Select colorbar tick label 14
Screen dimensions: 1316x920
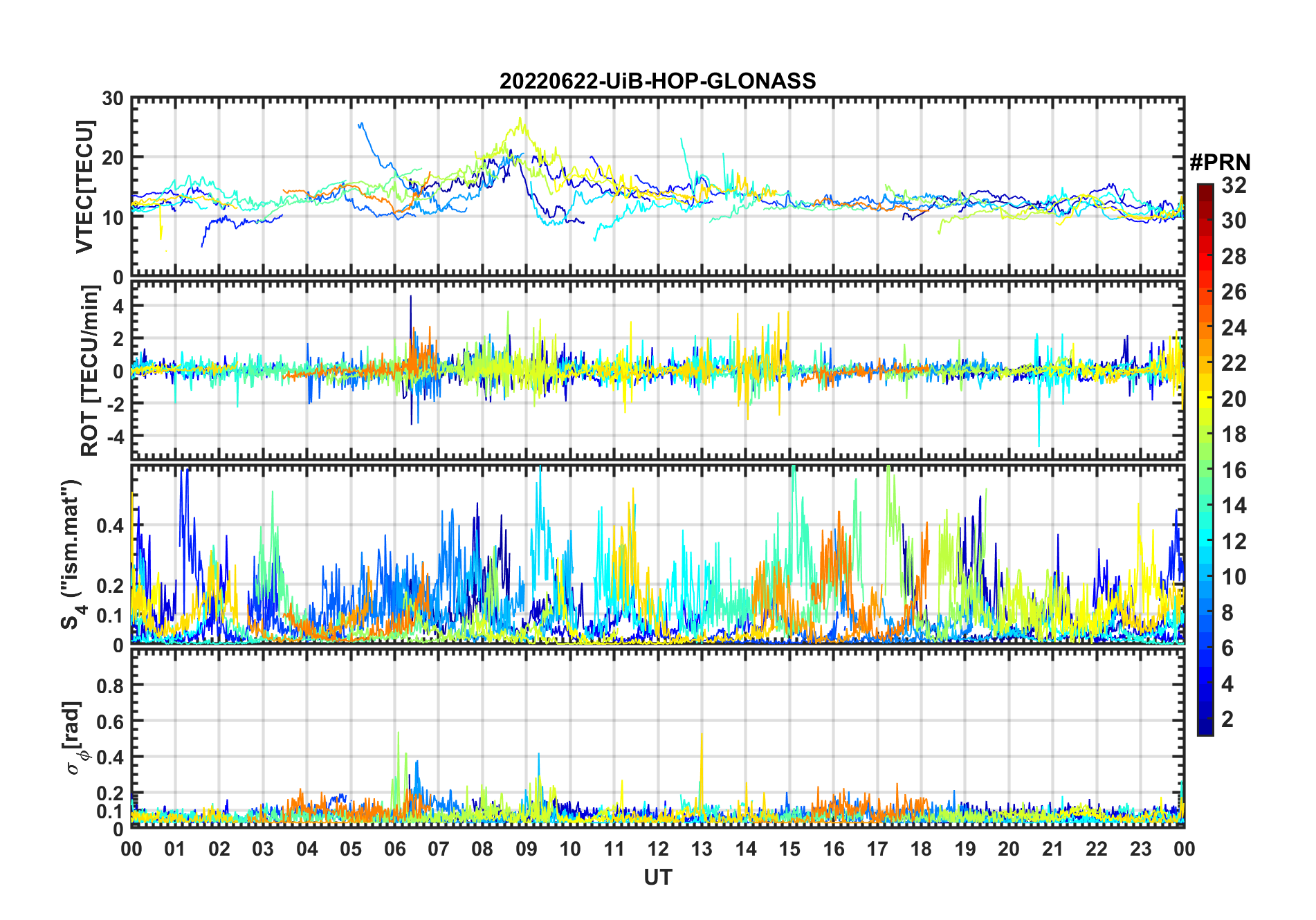click(x=1234, y=506)
